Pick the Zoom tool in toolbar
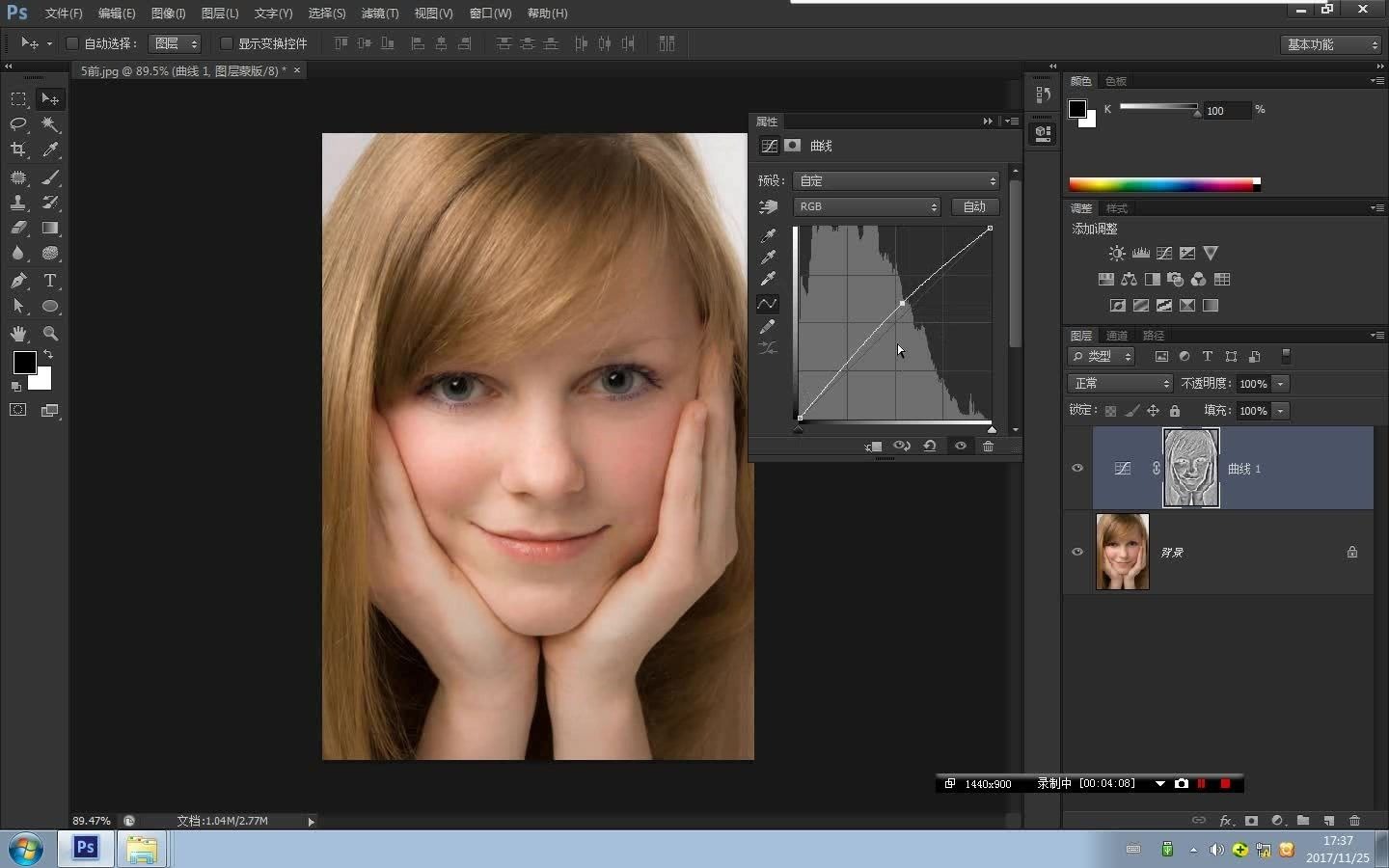Viewport: 1389px width, 868px height. click(x=50, y=334)
